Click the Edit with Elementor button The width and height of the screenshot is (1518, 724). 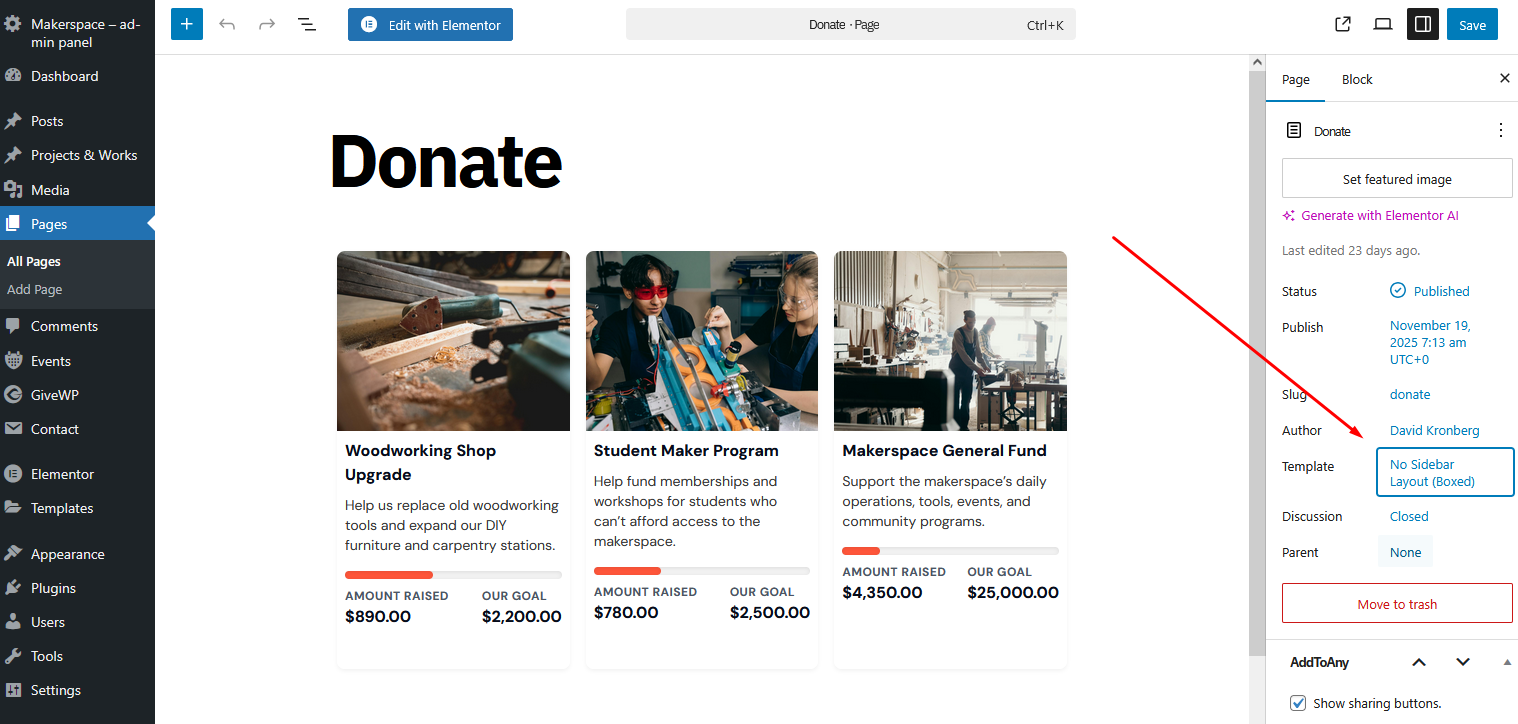(x=430, y=25)
